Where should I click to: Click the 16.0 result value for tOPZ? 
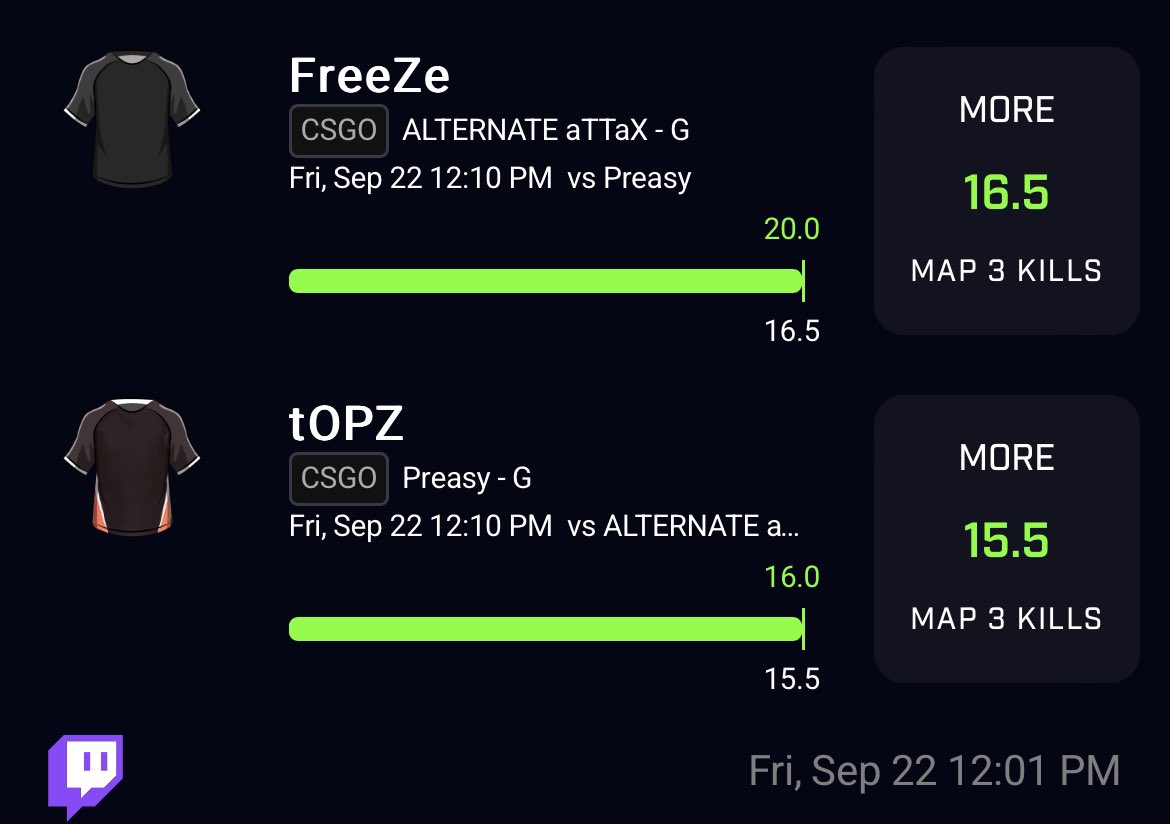[x=792, y=577]
